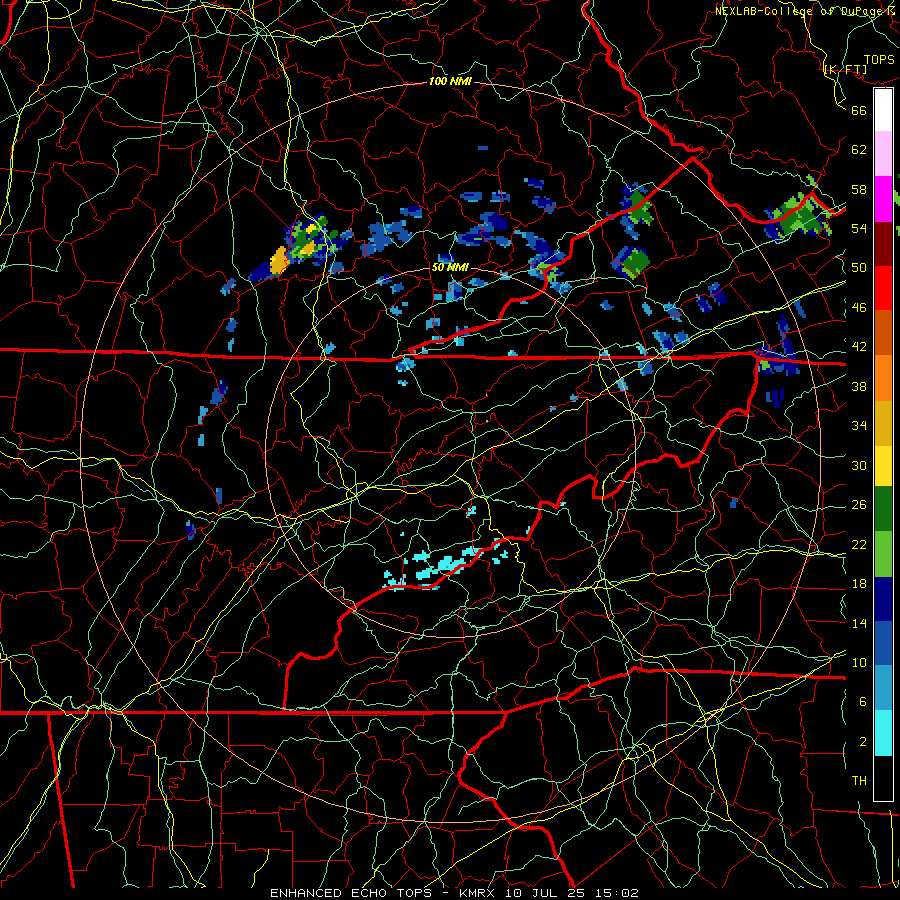
Task: Click legend value "34"
Action: 859,426
